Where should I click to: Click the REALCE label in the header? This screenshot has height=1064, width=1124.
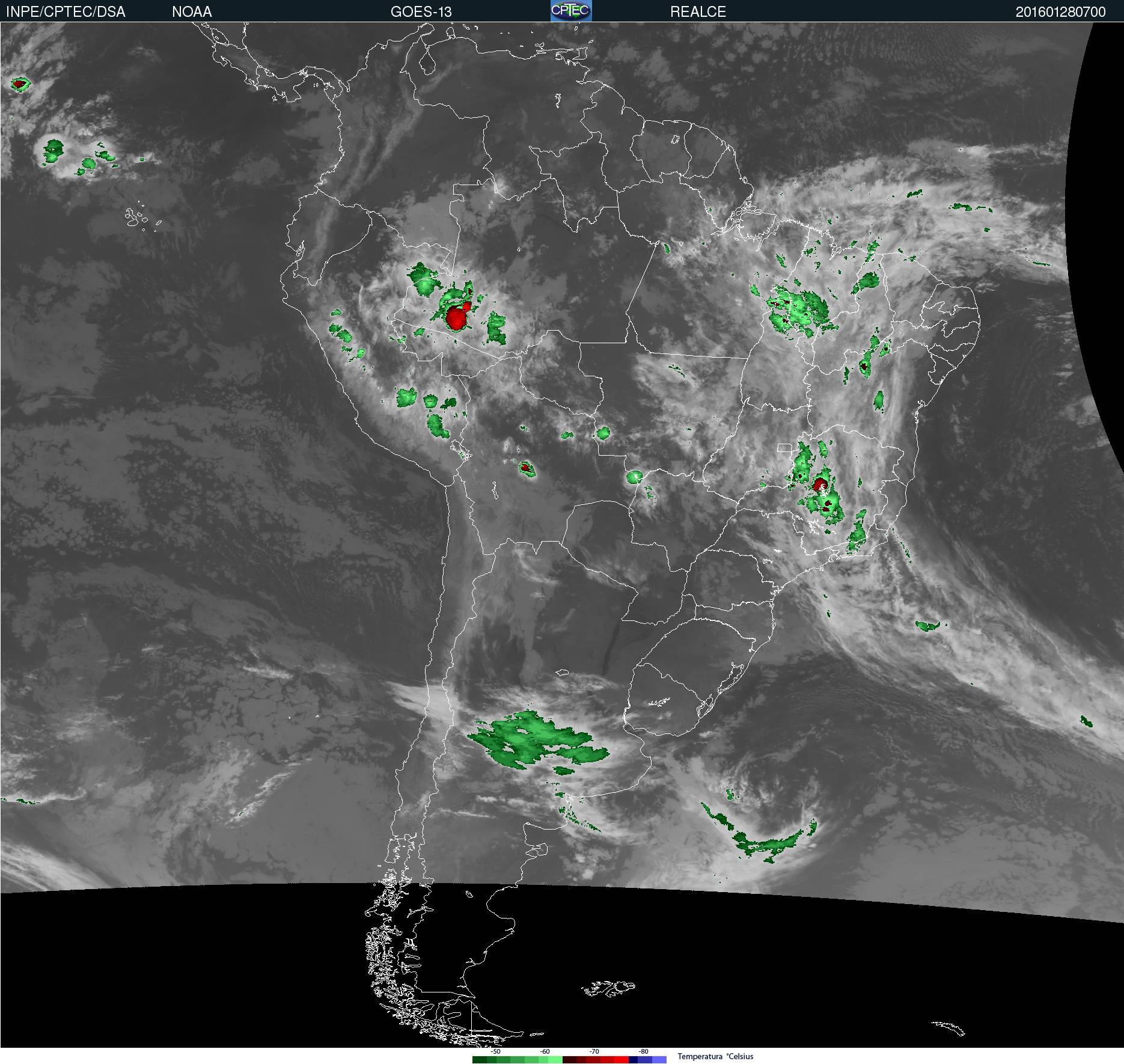[698, 12]
